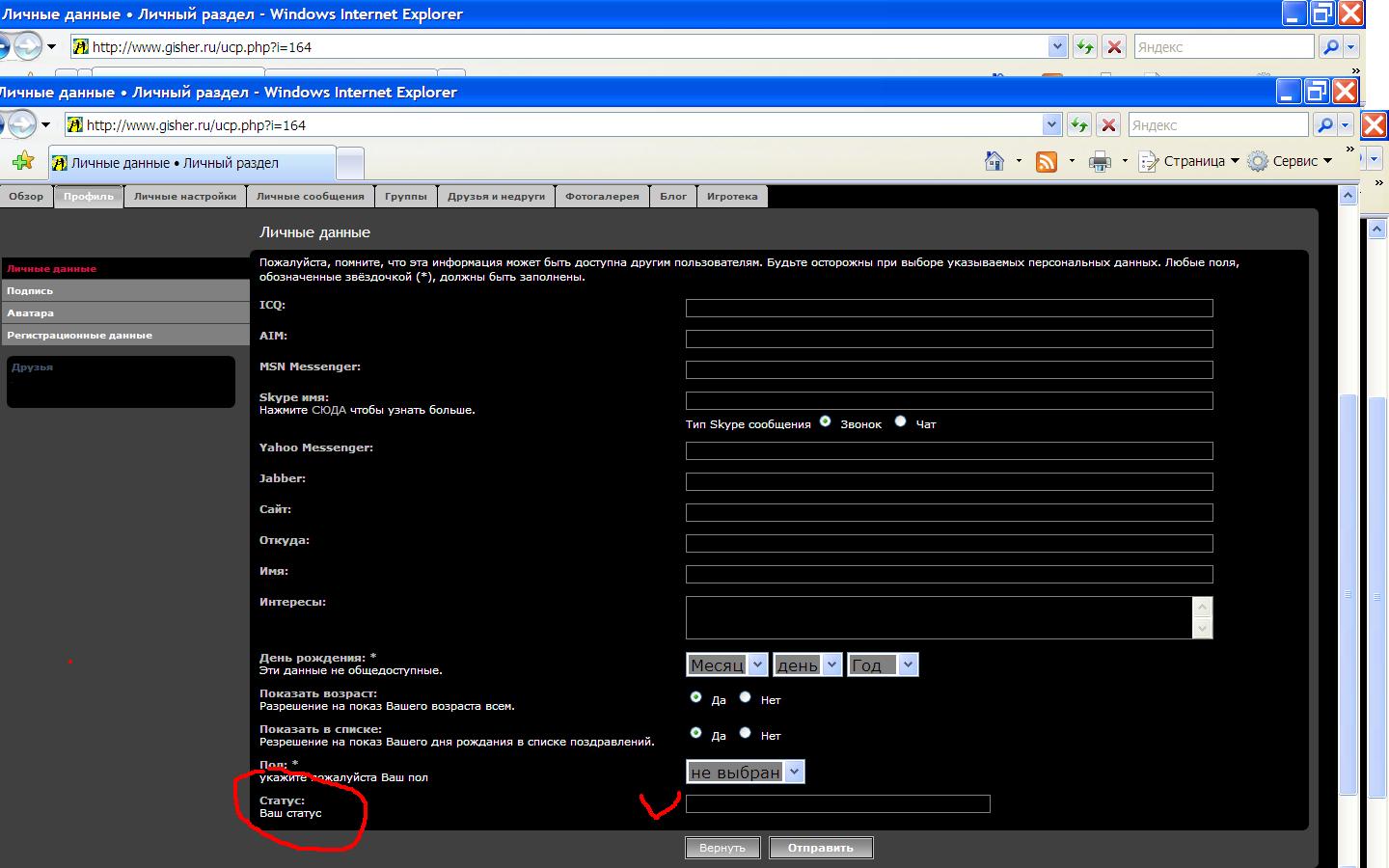The width and height of the screenshot is (1389, 868).
Task: Open the Фотогалерея tab
Action: coord(602,197)
